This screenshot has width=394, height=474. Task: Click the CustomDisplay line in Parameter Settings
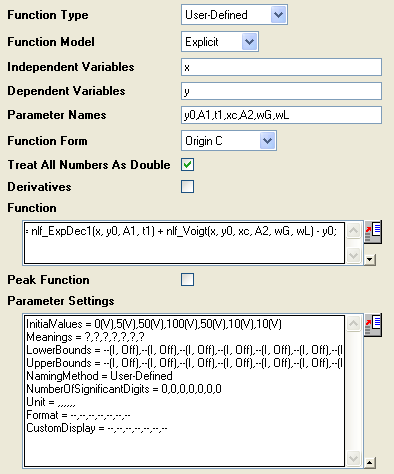pyautogui.click(x=97, y=428)
